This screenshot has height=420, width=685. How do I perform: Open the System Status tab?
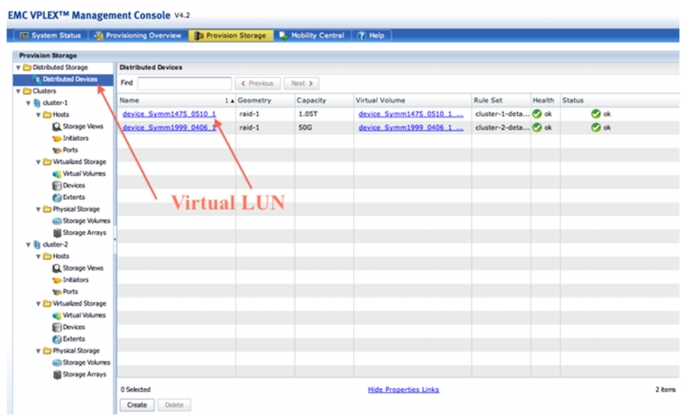click(51, 35)
